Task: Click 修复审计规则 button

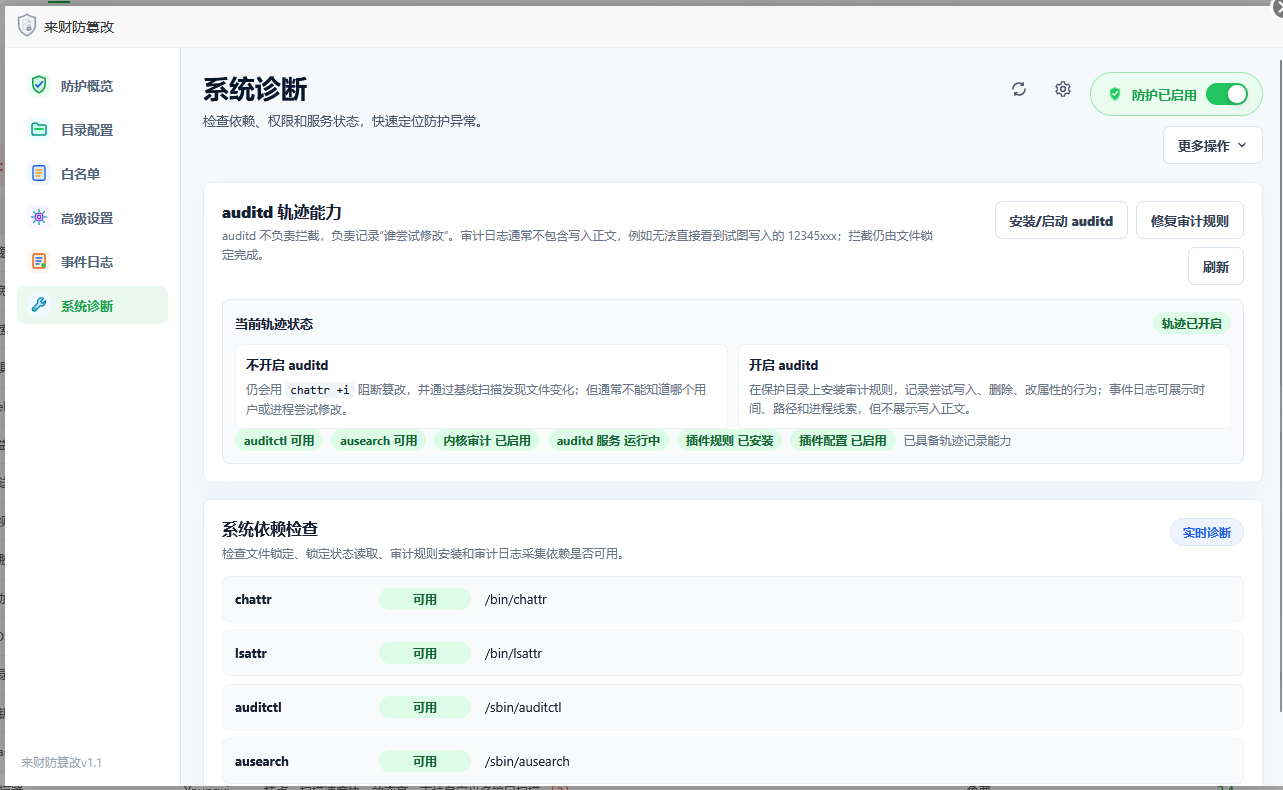Action: pyautogui.click(x=1189, y=220)
